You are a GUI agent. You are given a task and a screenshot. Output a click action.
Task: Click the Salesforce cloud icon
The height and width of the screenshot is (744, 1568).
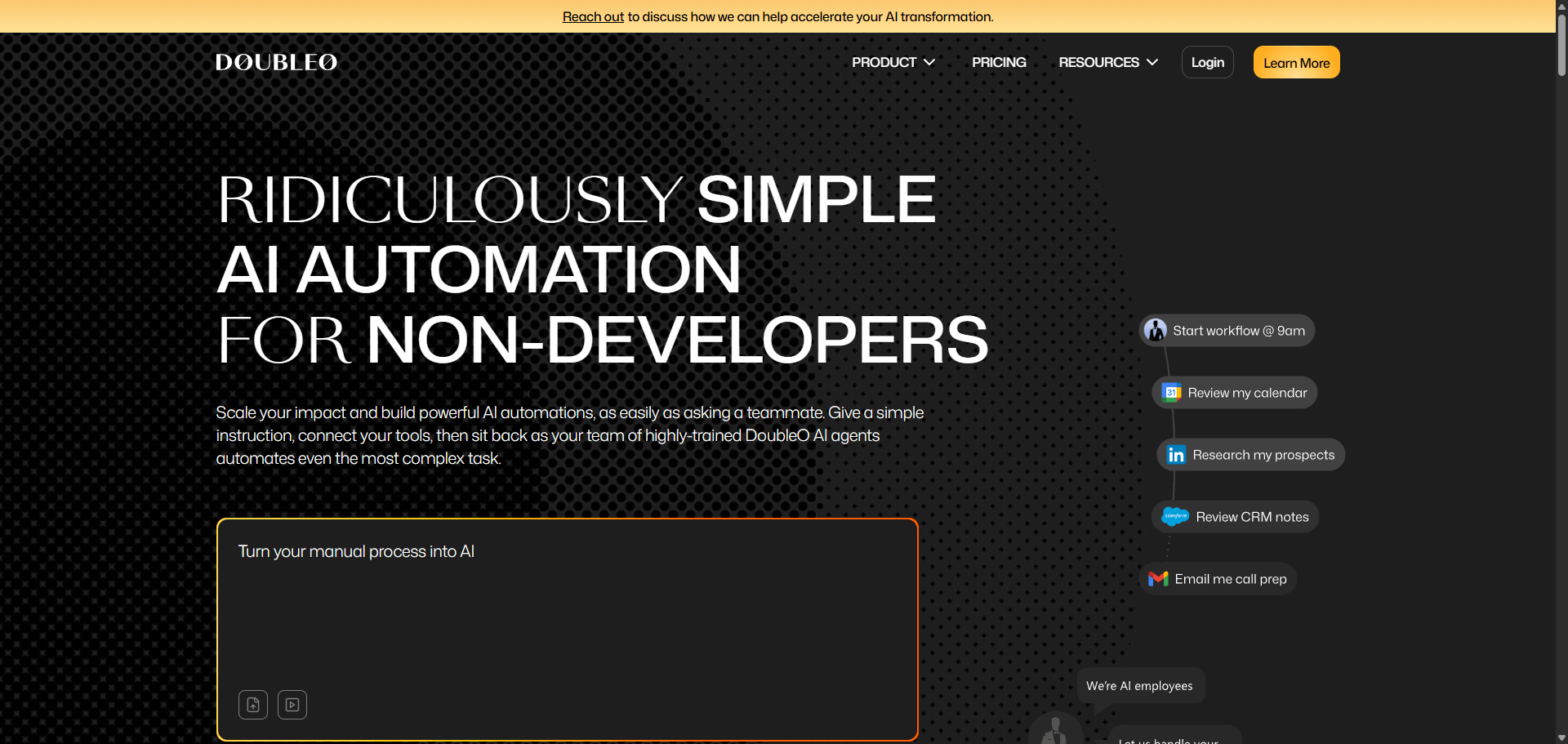tap(1175, 517)
